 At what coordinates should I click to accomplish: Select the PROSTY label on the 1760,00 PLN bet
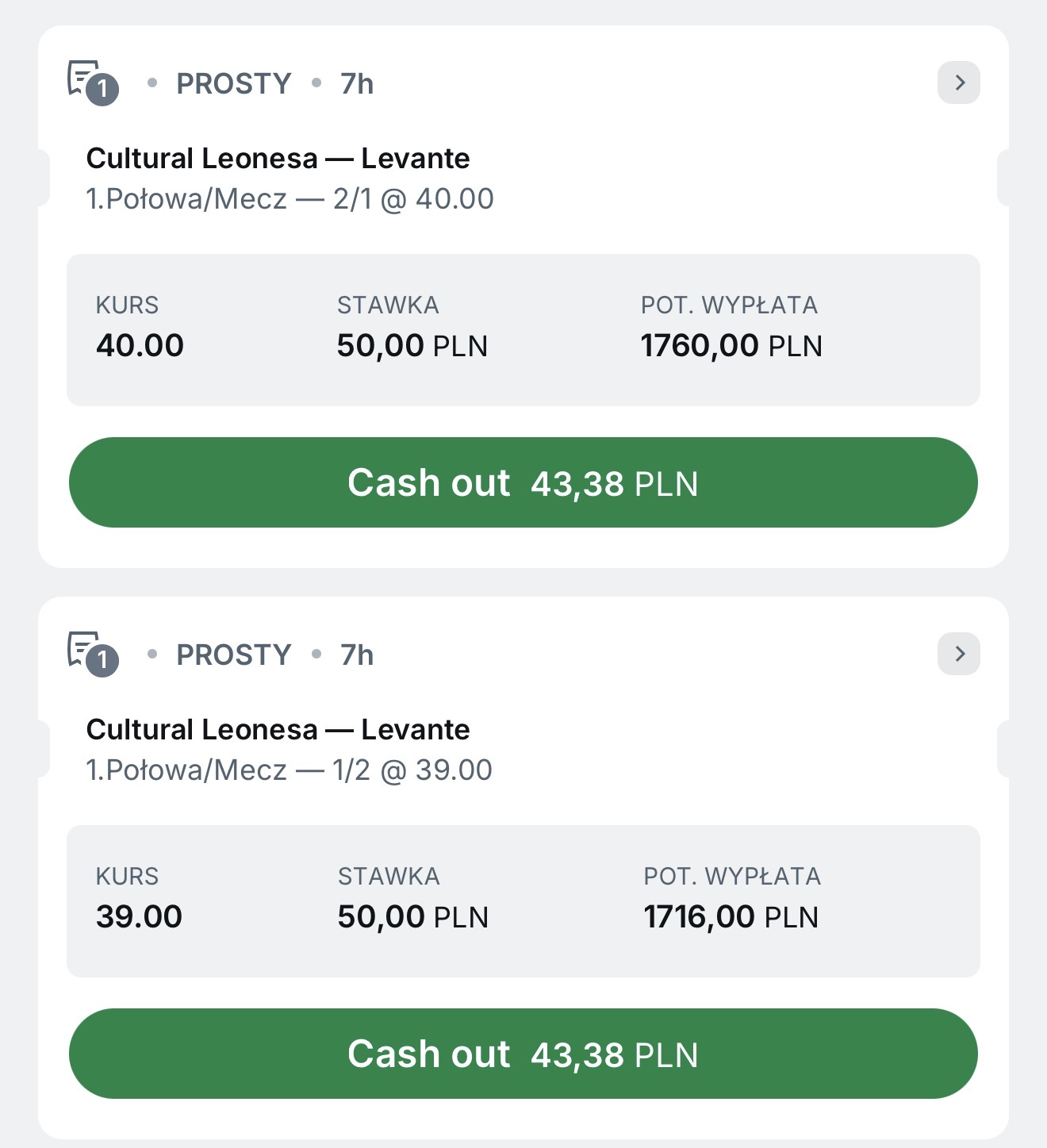click(x=234, y=83)
